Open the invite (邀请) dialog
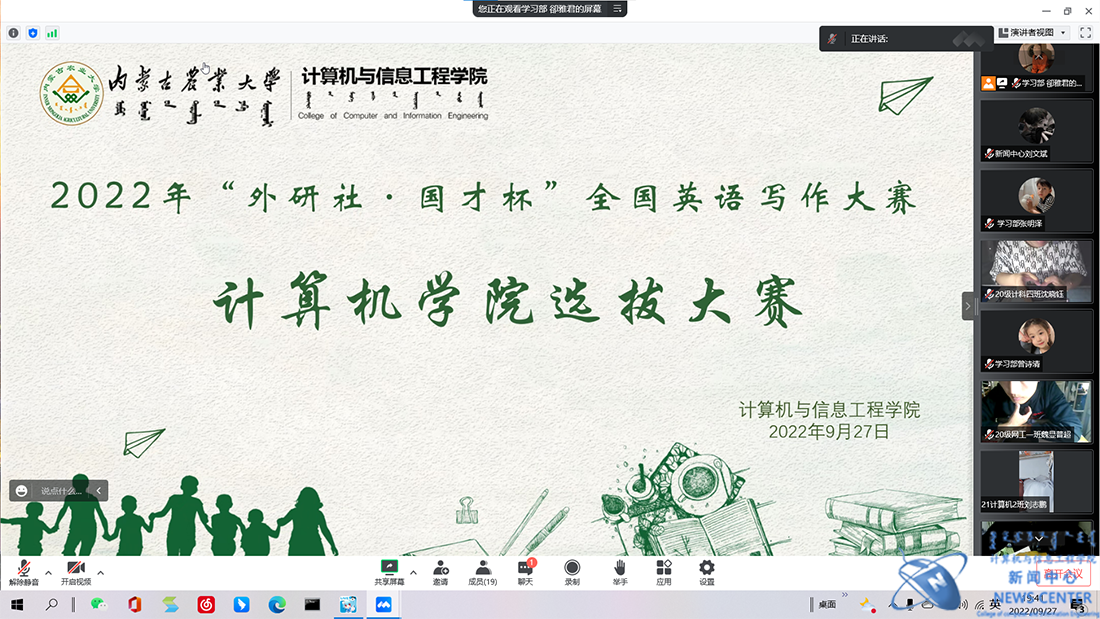The image size is (1100, 619). pyautogui.click(x=440, y=572)
